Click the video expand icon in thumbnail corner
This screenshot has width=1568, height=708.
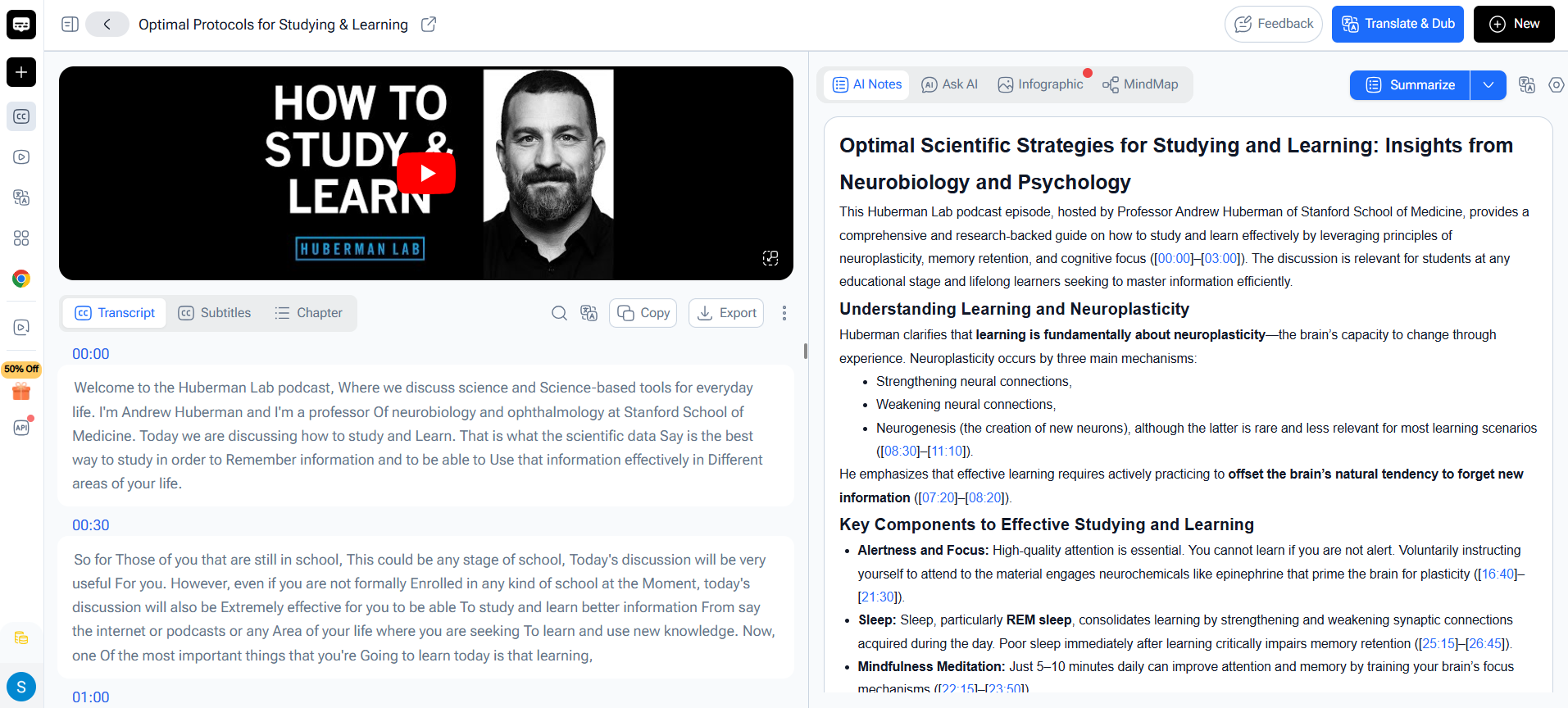(x=770, y=258)
